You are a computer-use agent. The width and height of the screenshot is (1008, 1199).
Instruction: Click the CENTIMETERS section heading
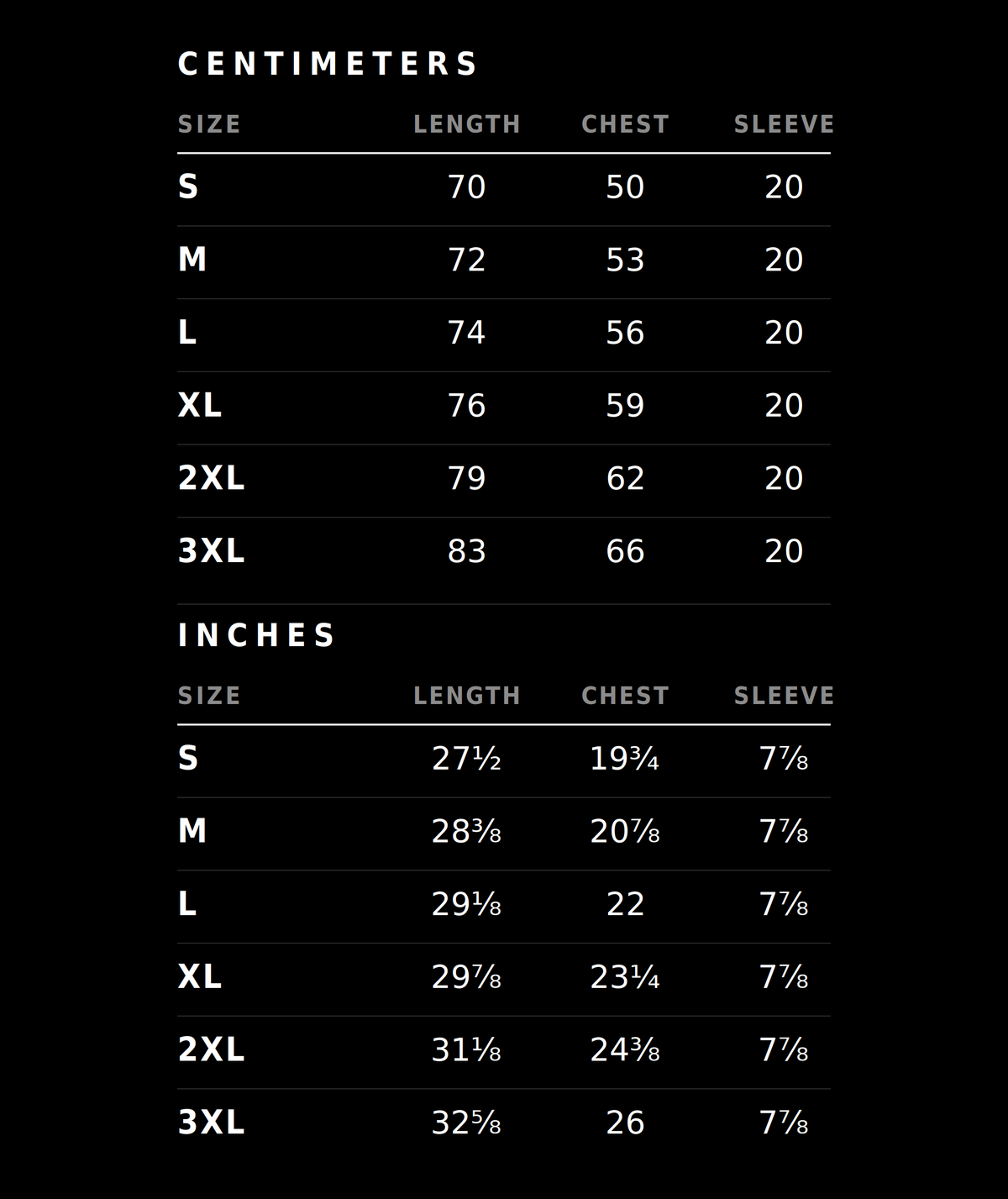click(x=328, y=64)
